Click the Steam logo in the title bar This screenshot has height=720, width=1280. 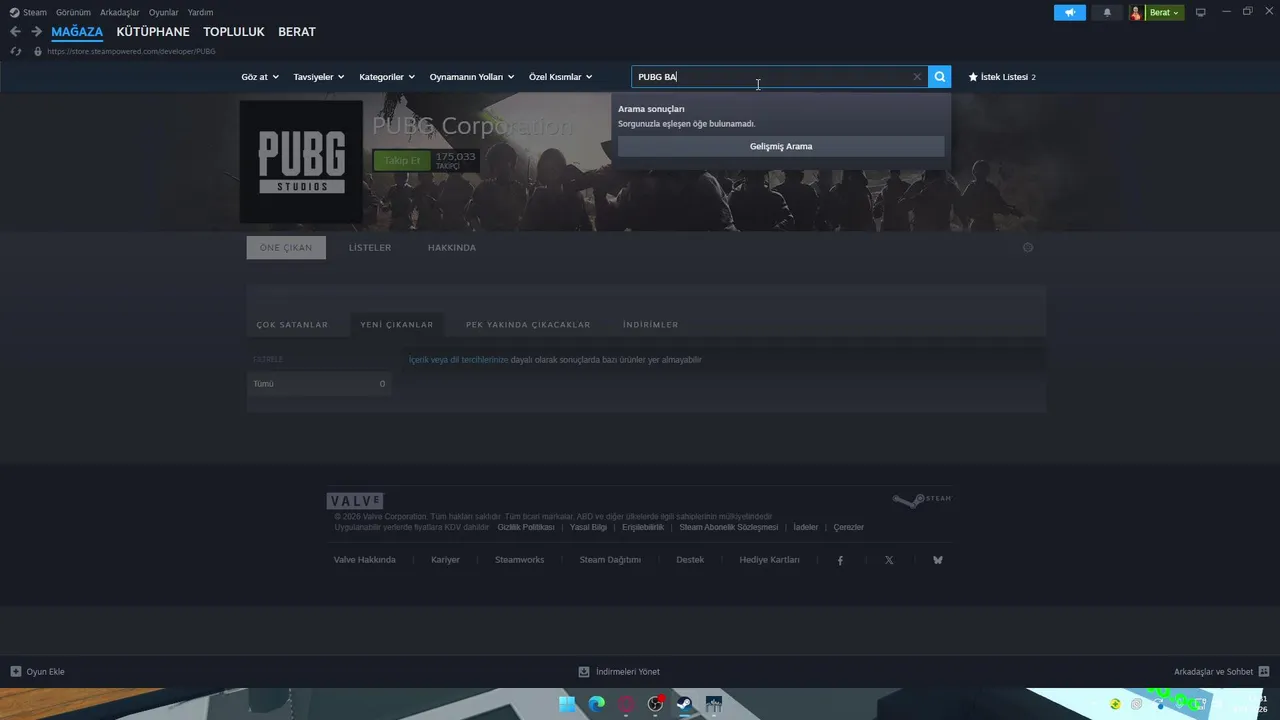pos(14,12)
